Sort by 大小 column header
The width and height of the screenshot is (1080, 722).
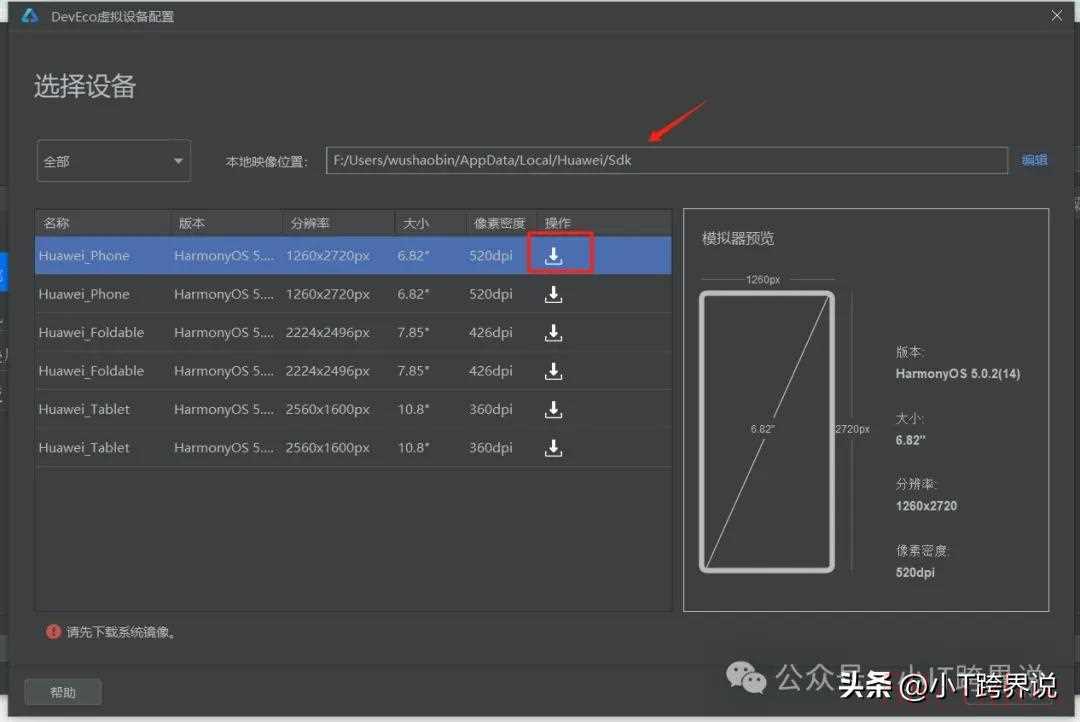[415, 223]
